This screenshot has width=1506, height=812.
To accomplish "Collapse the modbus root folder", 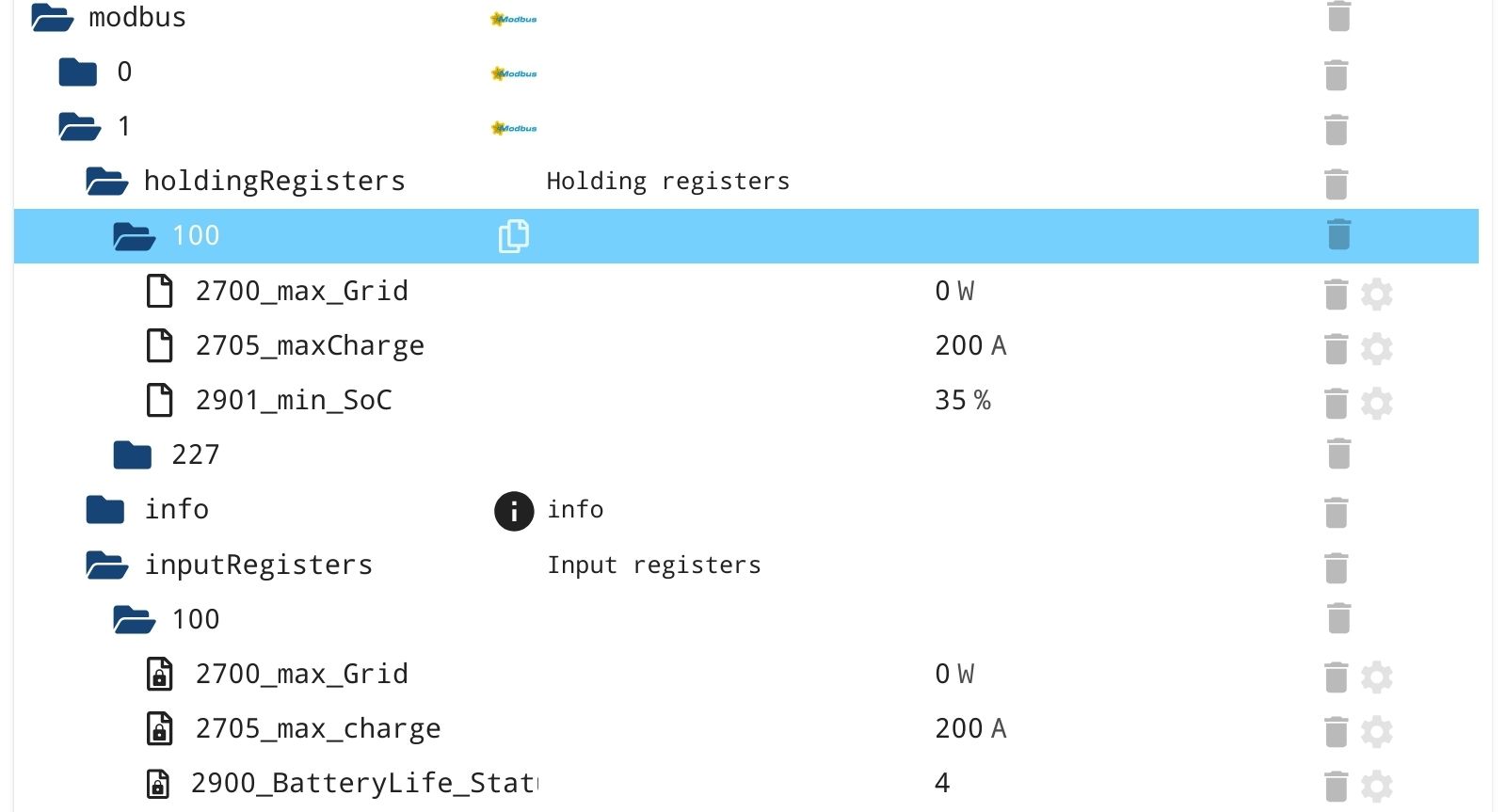I will point(53,18).
